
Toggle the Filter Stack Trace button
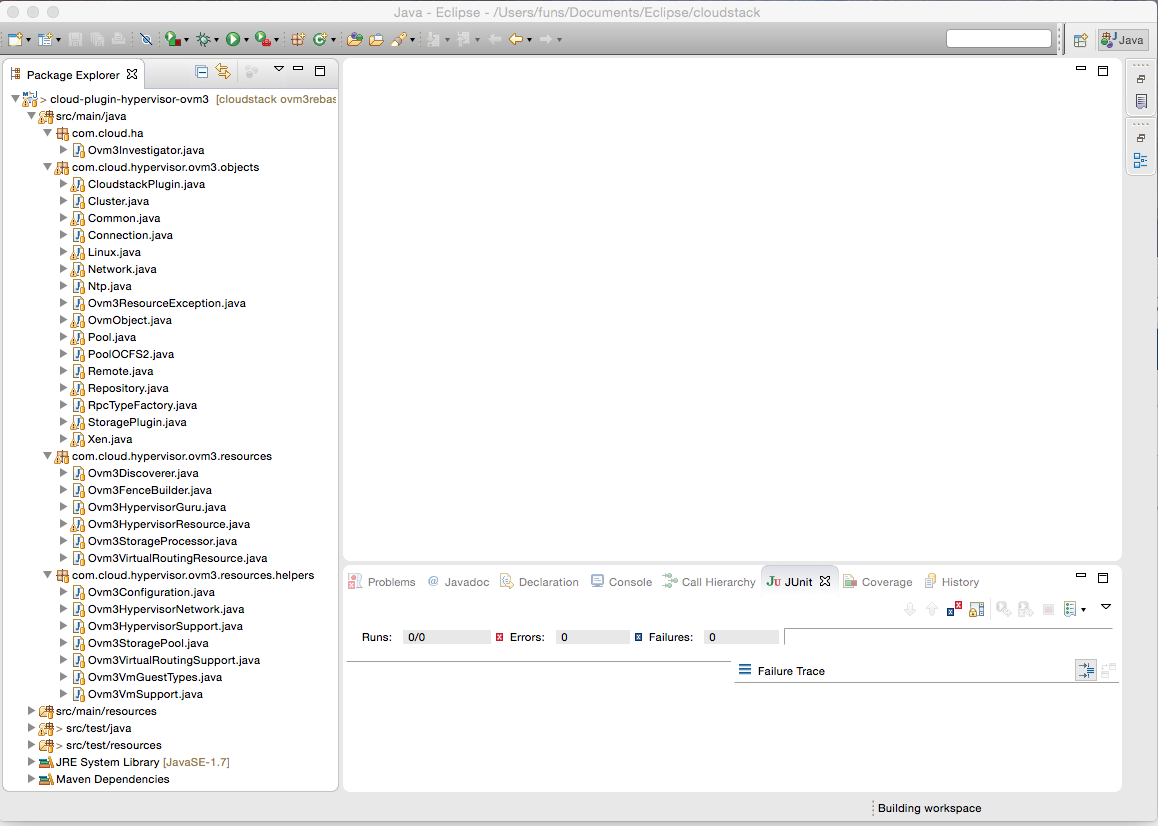[1086, 670]
